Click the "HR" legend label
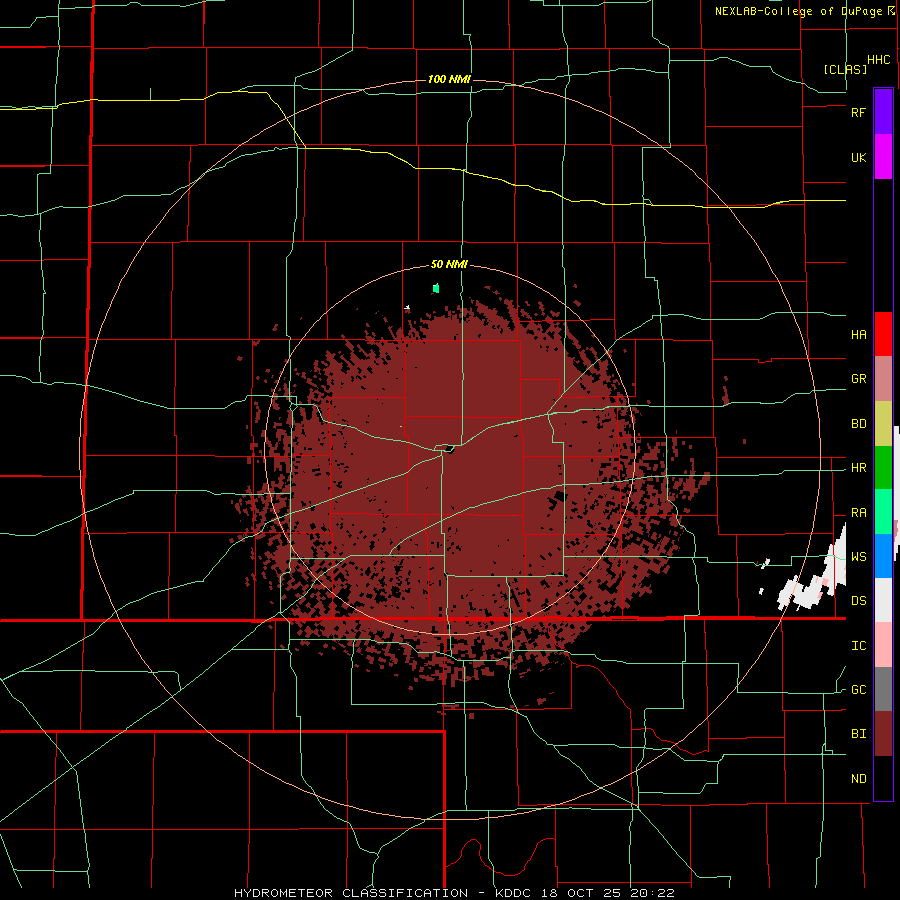 (x=858, y=468)
